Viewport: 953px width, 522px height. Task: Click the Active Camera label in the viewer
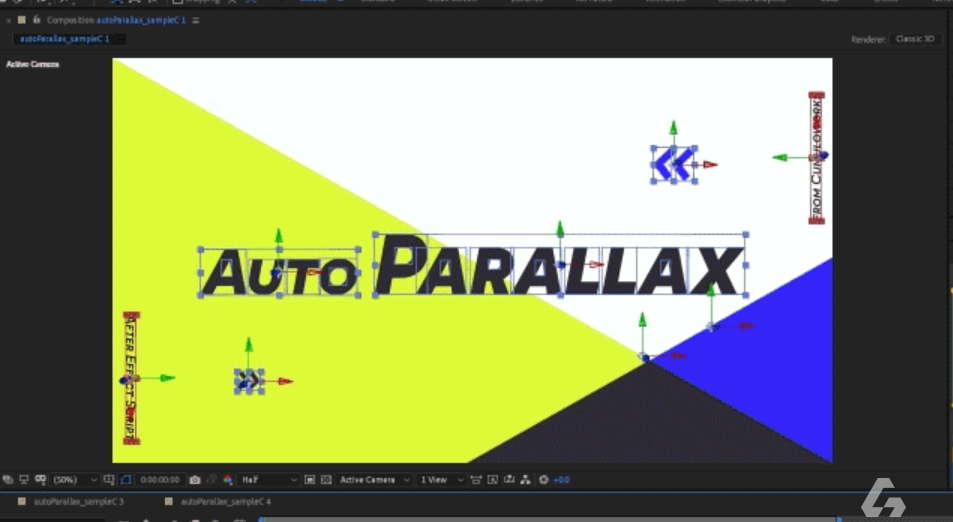pos(33,64)
